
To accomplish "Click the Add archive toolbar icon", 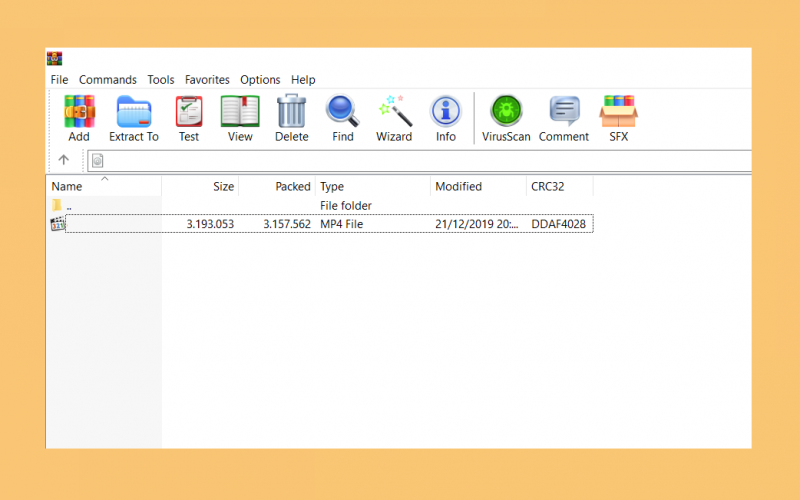I will (x=79, y=112).
